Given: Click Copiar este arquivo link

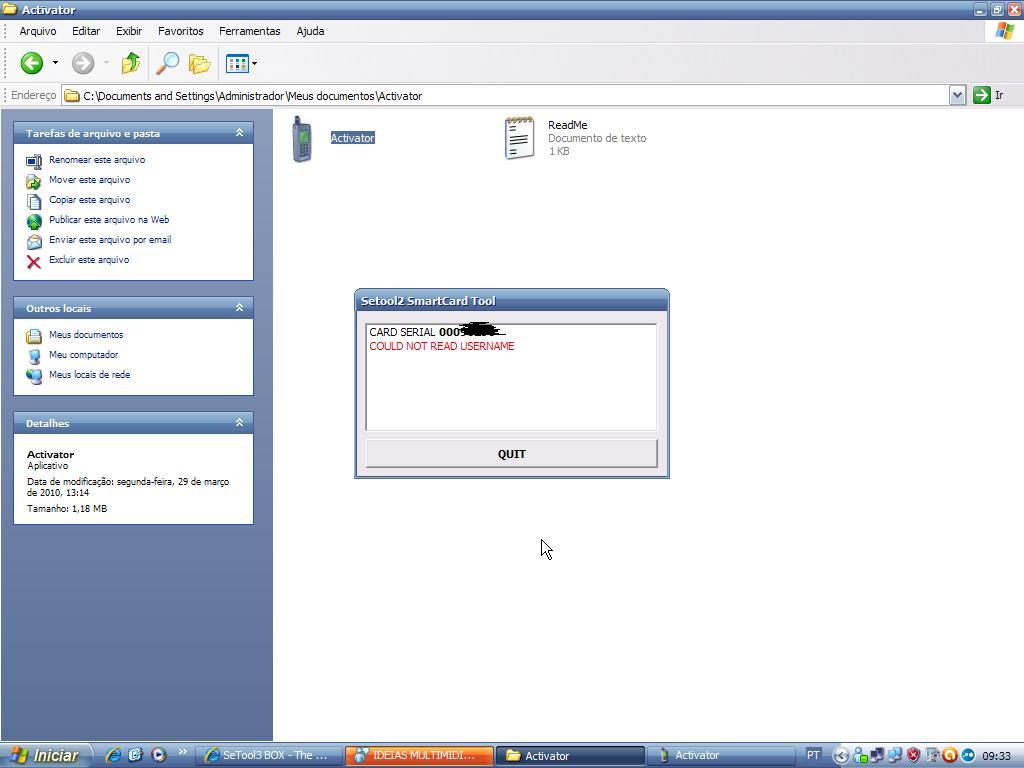Looking at the screenshot, I should [x=89, y=200].
